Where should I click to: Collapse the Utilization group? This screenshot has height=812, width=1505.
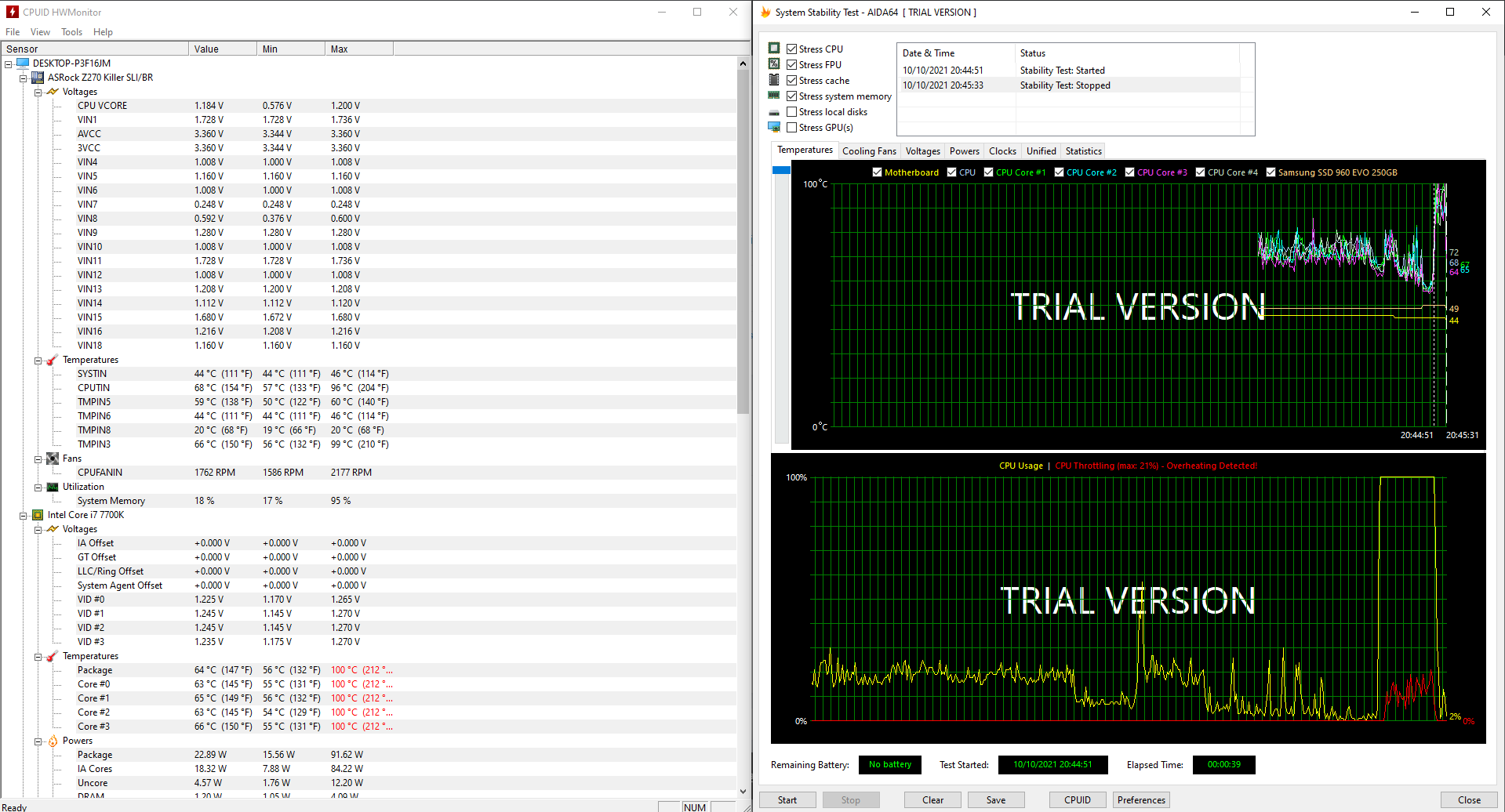tap(38, 487)
